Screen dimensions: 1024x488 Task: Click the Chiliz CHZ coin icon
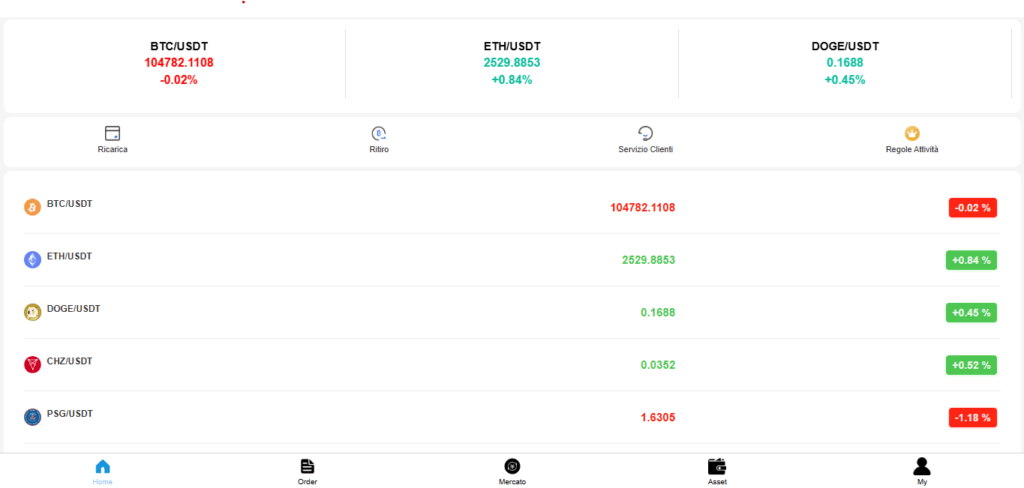pyautogui.click(x=33, y=365)
